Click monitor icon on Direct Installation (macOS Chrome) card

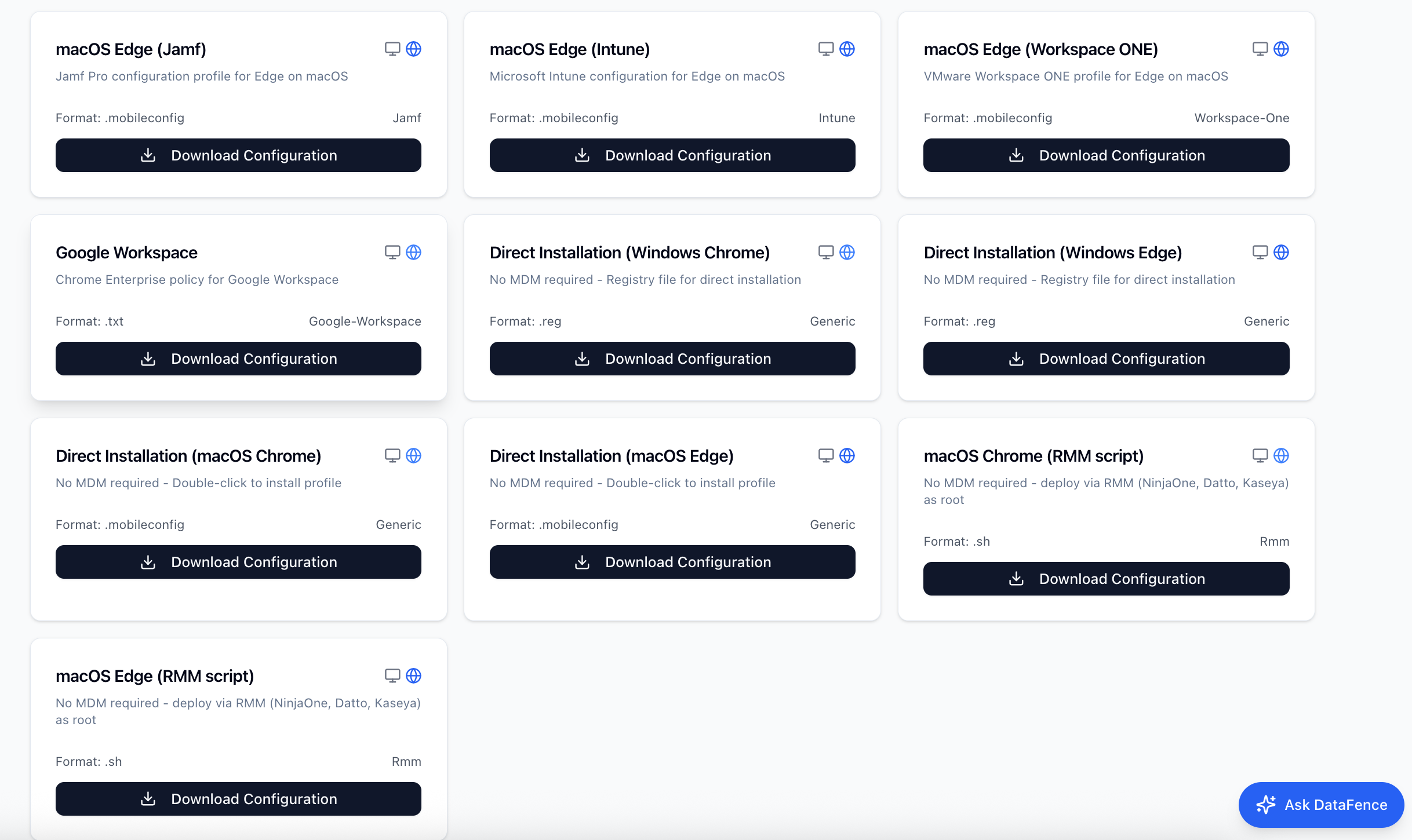point(392,456)
